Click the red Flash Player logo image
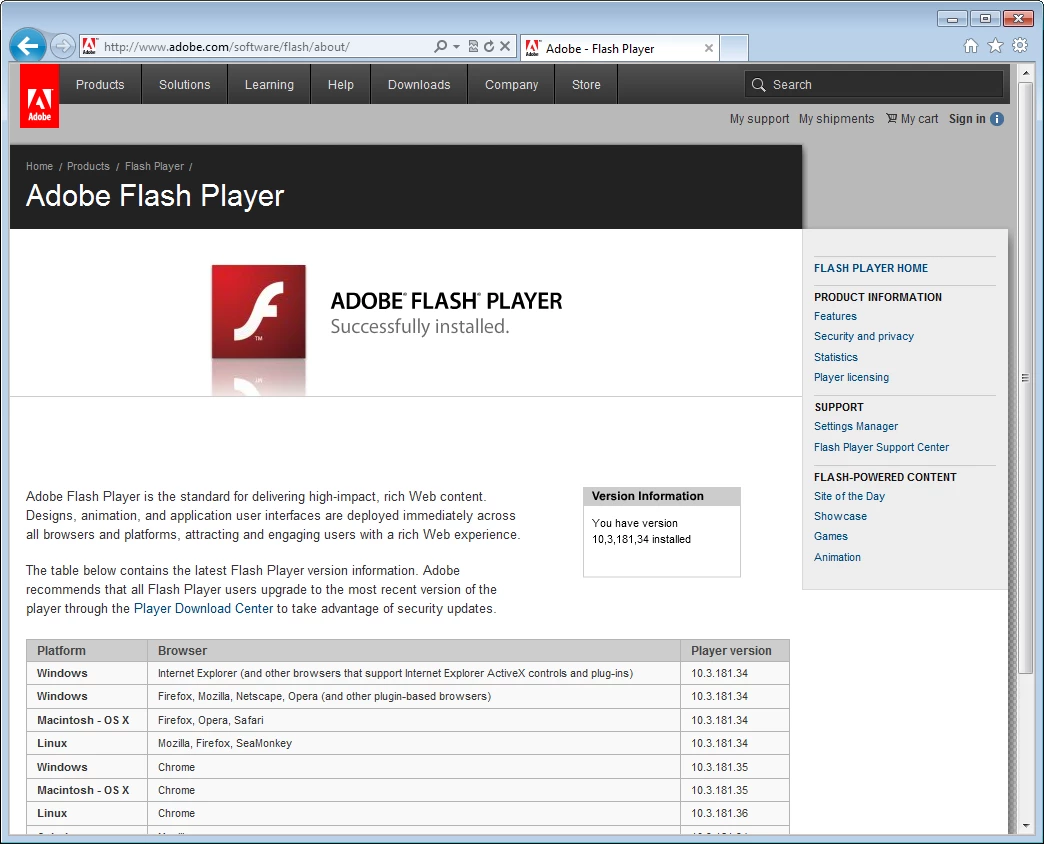Viewport: 1044px width, 844px height. click(258, 312)
